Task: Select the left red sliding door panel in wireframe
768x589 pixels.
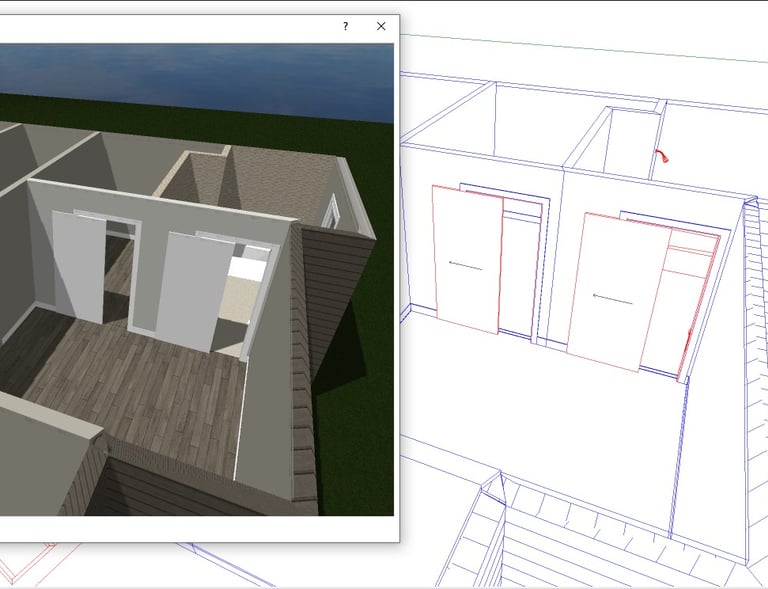Action: (468, 259)
